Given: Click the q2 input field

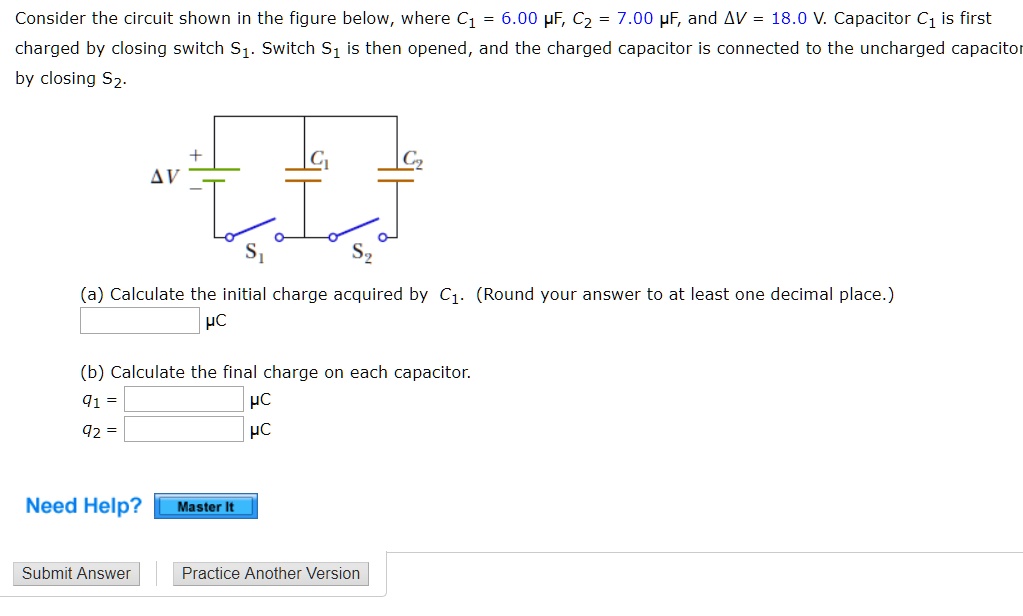Looking at the screenshot, I should click(x=183, y=429).
